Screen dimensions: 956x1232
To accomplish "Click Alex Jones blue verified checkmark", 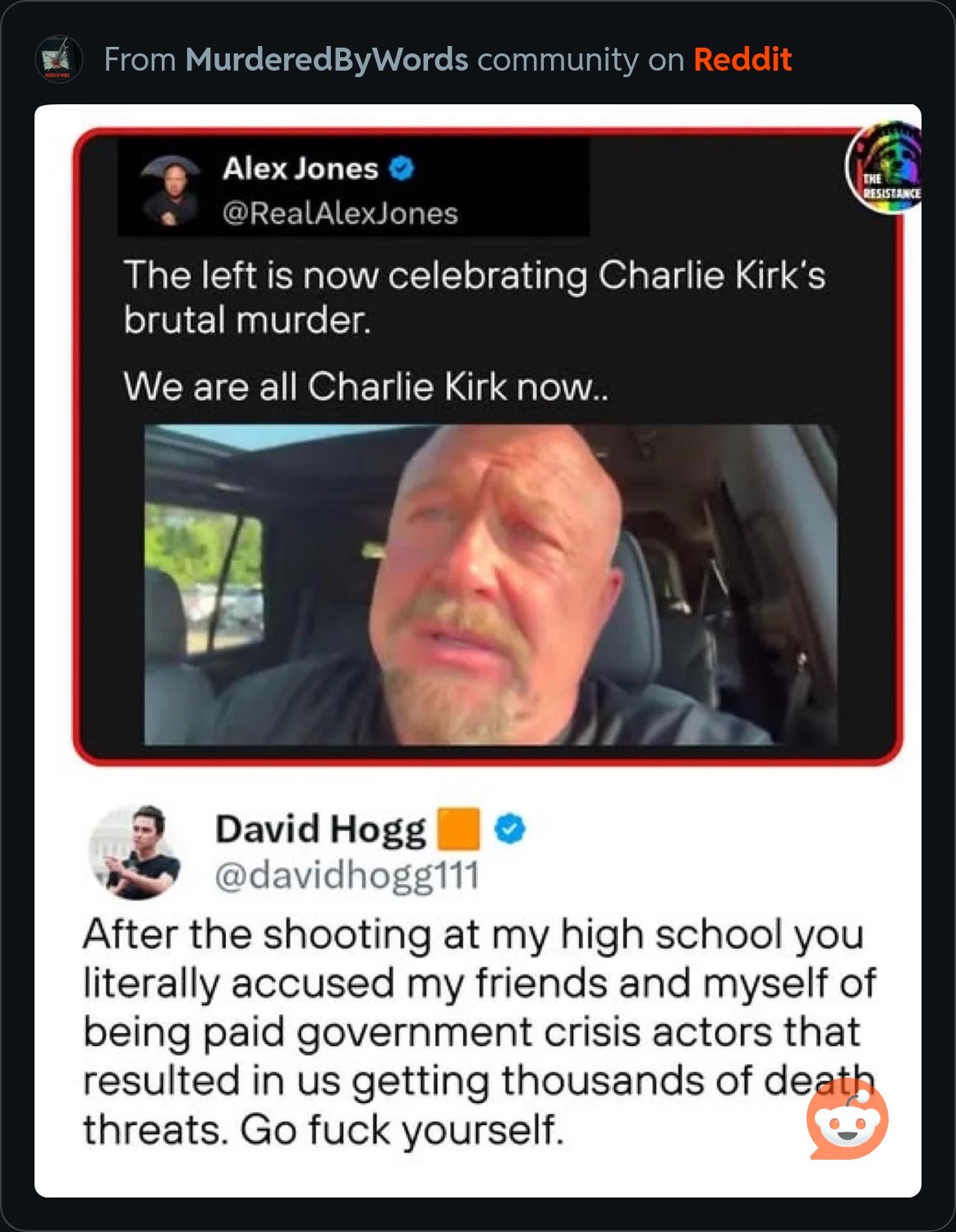I will pos(401,168).
